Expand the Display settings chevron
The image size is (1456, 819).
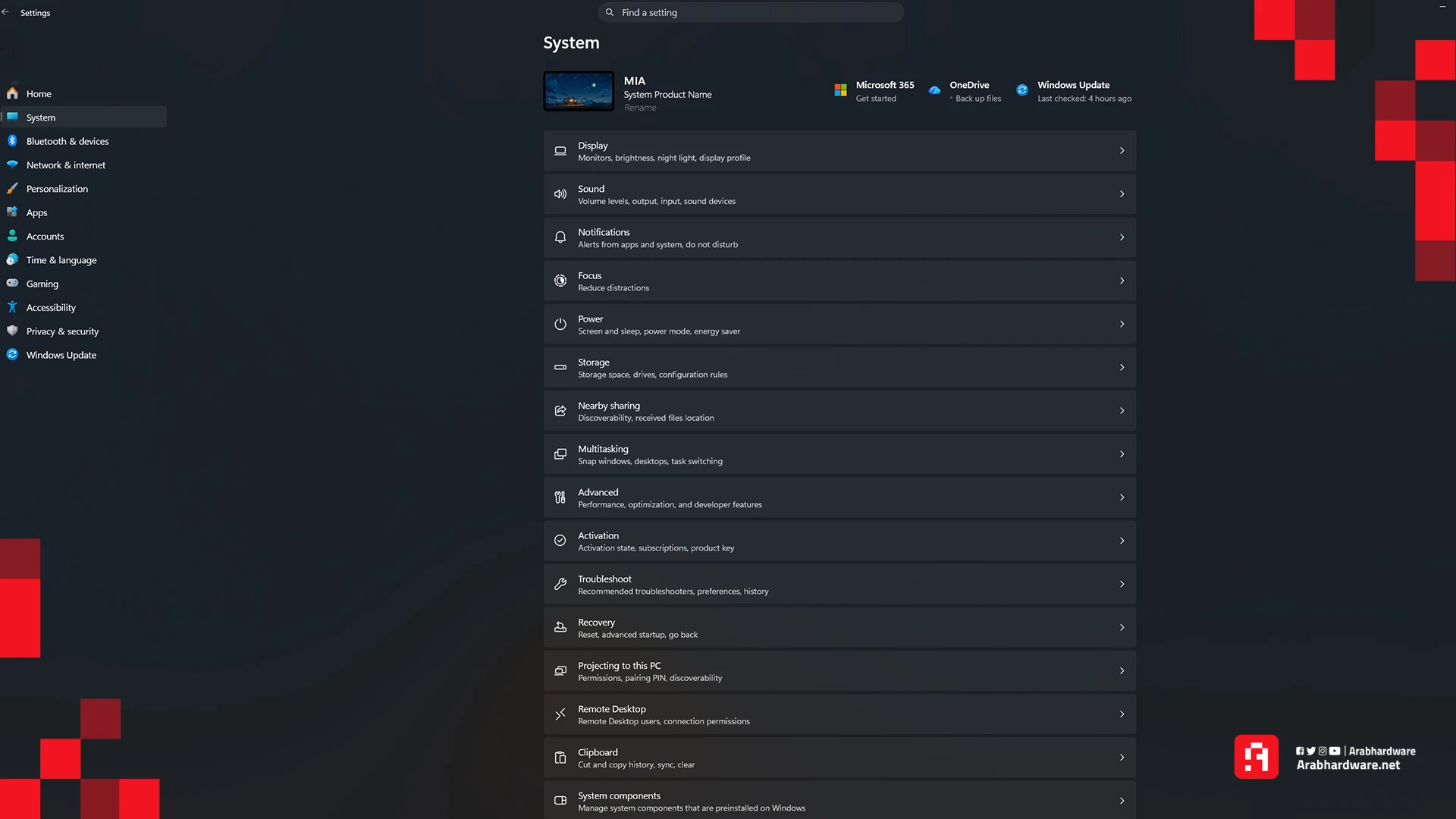tap(1122, 151)
